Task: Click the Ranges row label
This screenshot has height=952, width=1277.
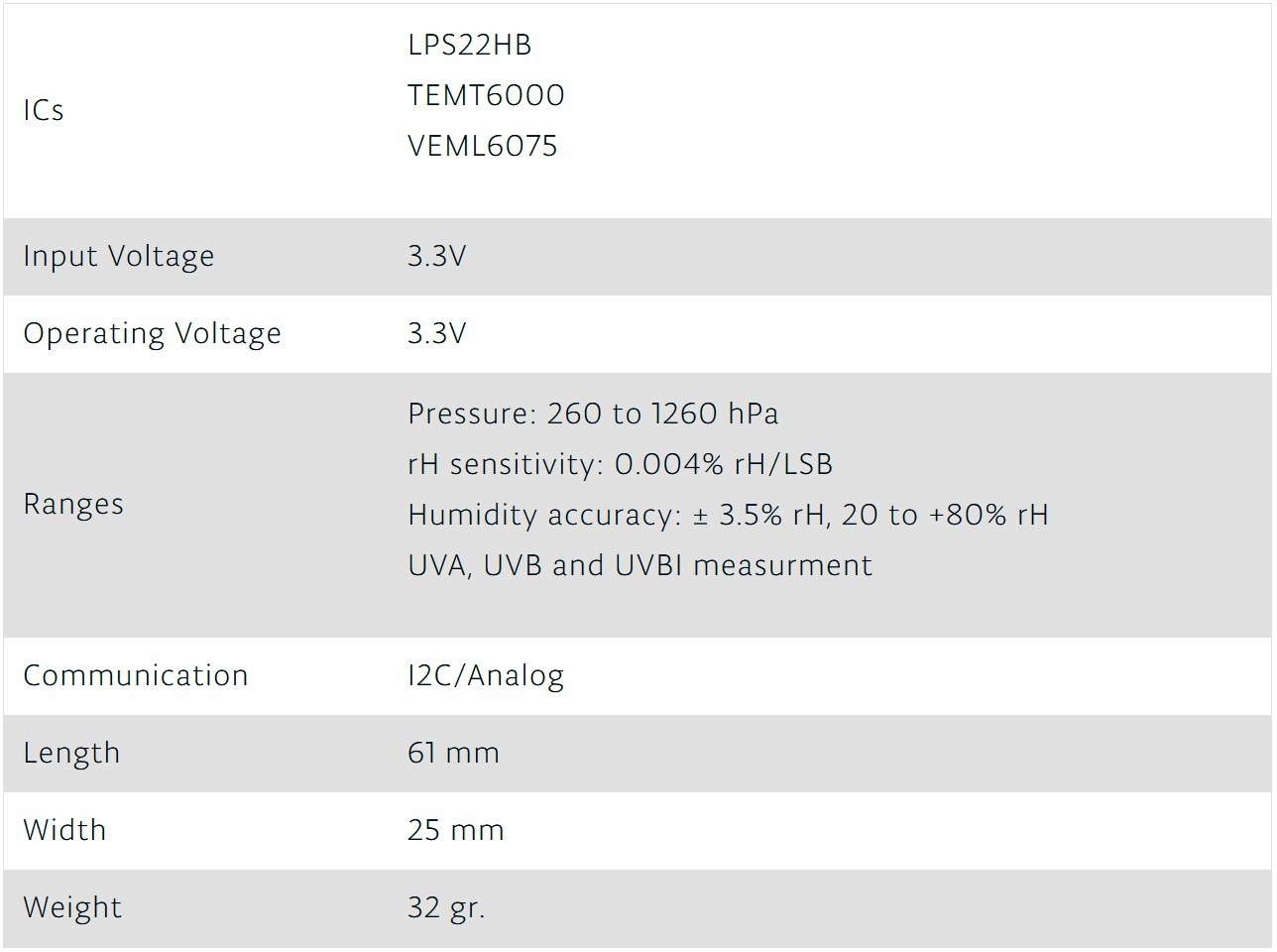Action: 73,504
